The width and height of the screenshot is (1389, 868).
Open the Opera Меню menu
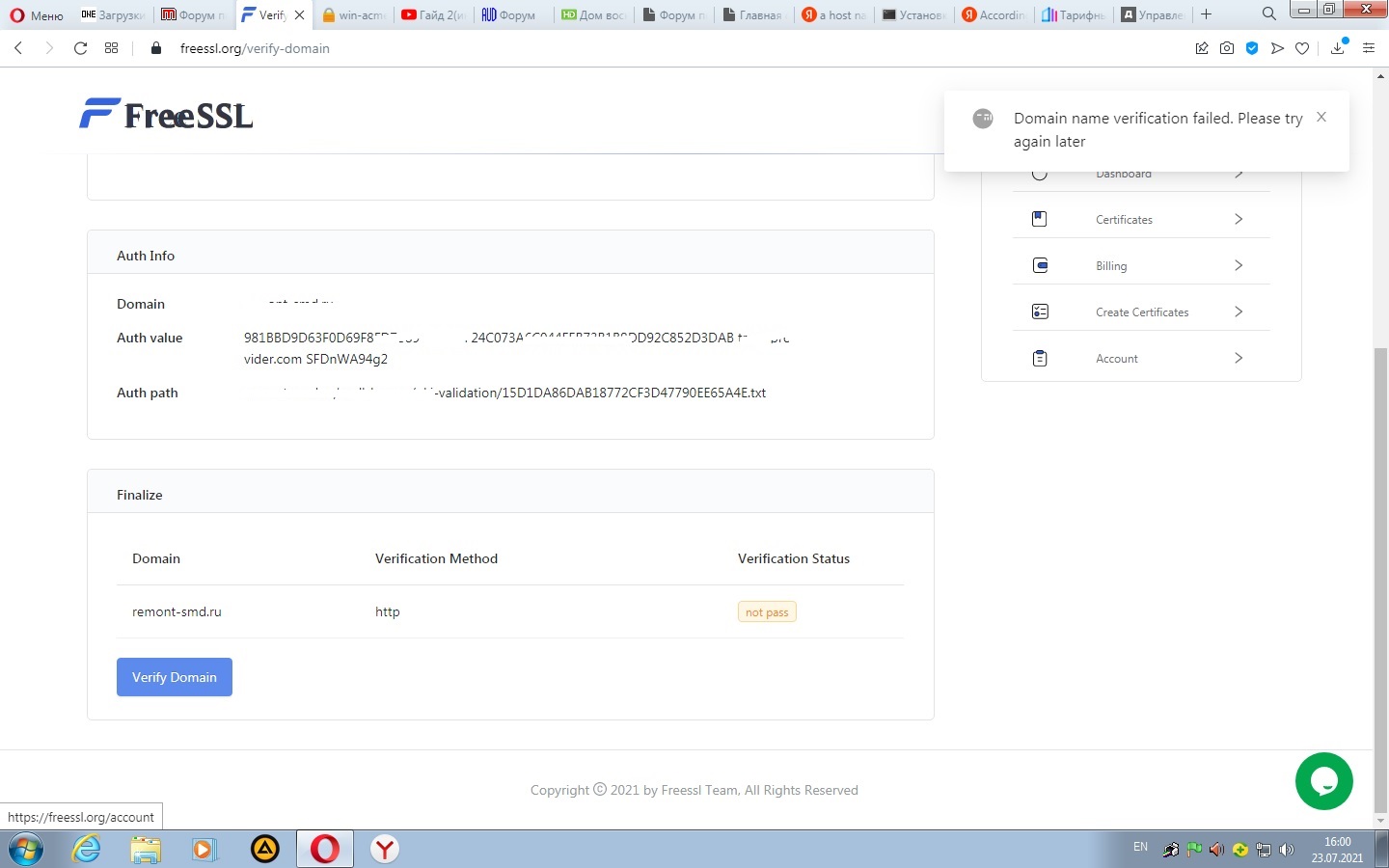(37, 14)
